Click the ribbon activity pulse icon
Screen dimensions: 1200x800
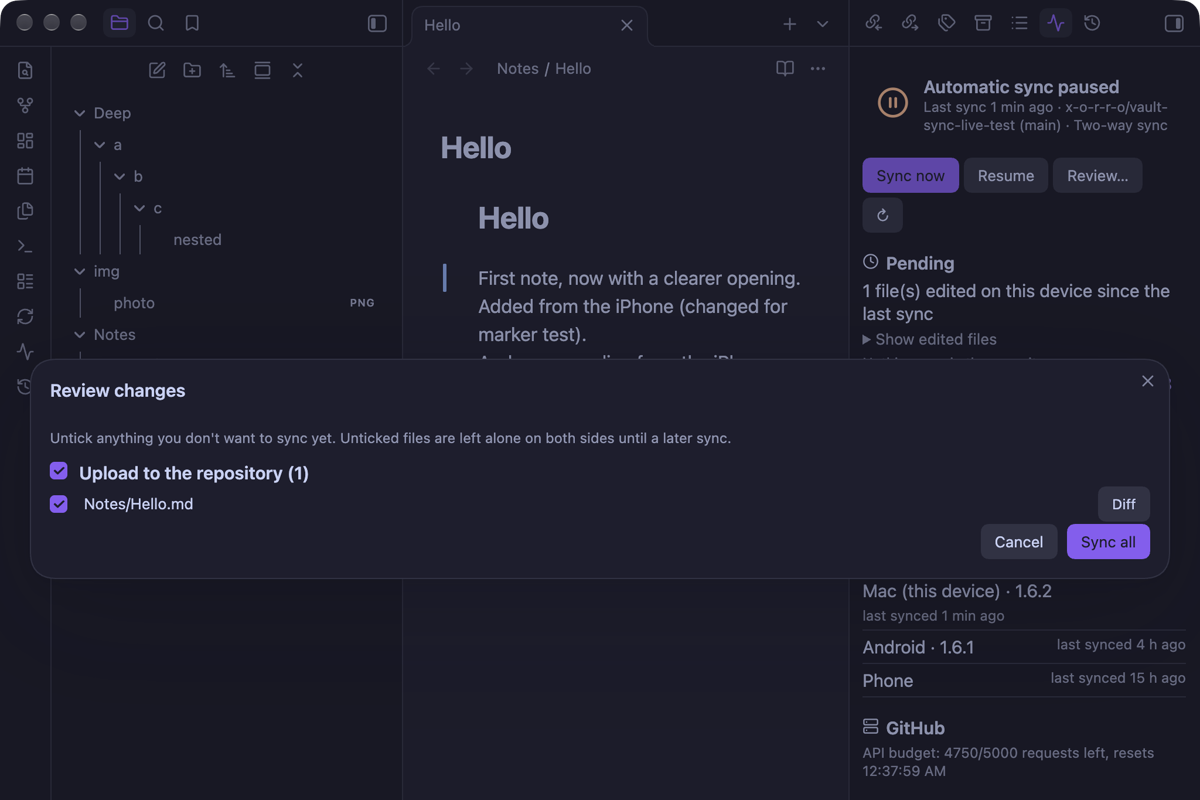coord(25,351)
